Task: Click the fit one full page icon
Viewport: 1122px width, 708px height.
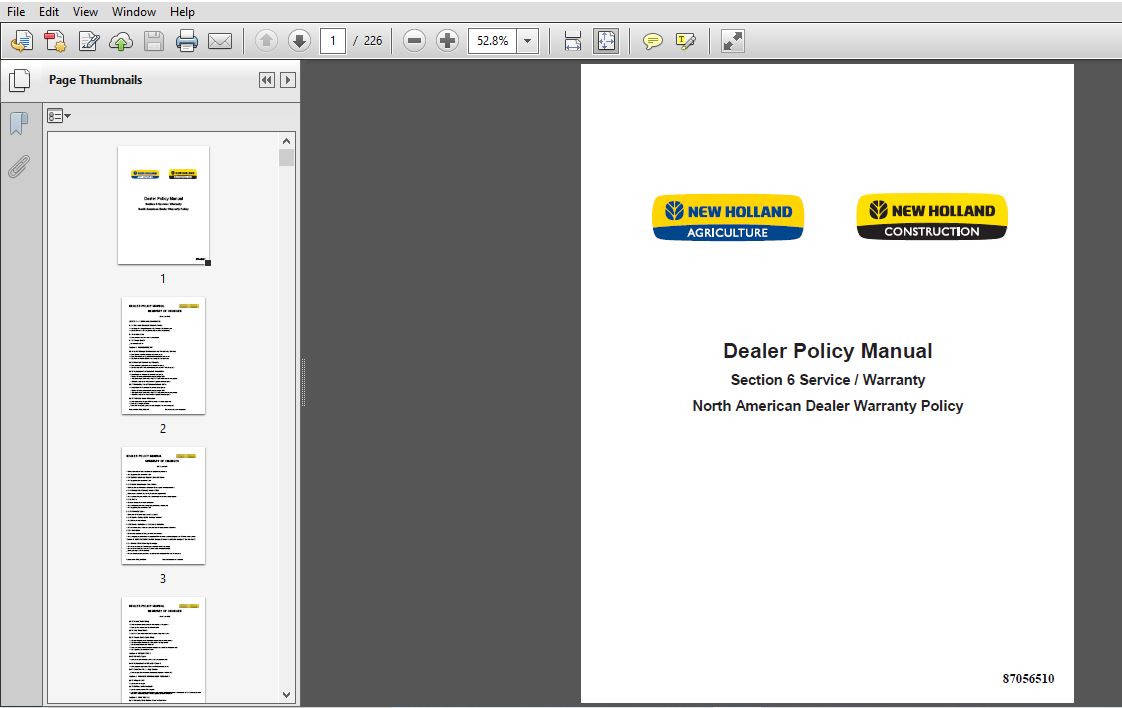Action: coord(606,41)
